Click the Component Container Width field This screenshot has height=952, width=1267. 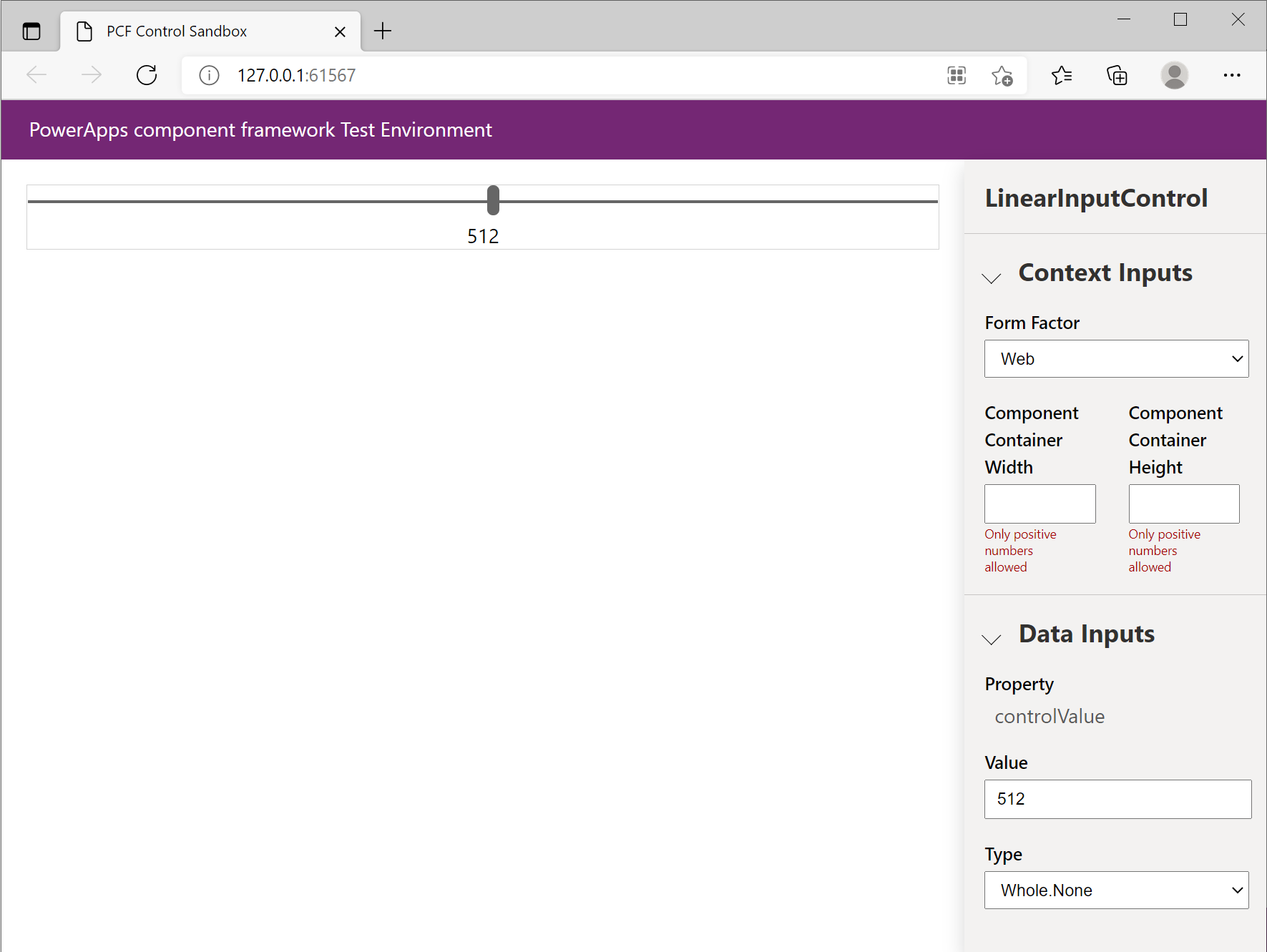(x=1039, y=504)
